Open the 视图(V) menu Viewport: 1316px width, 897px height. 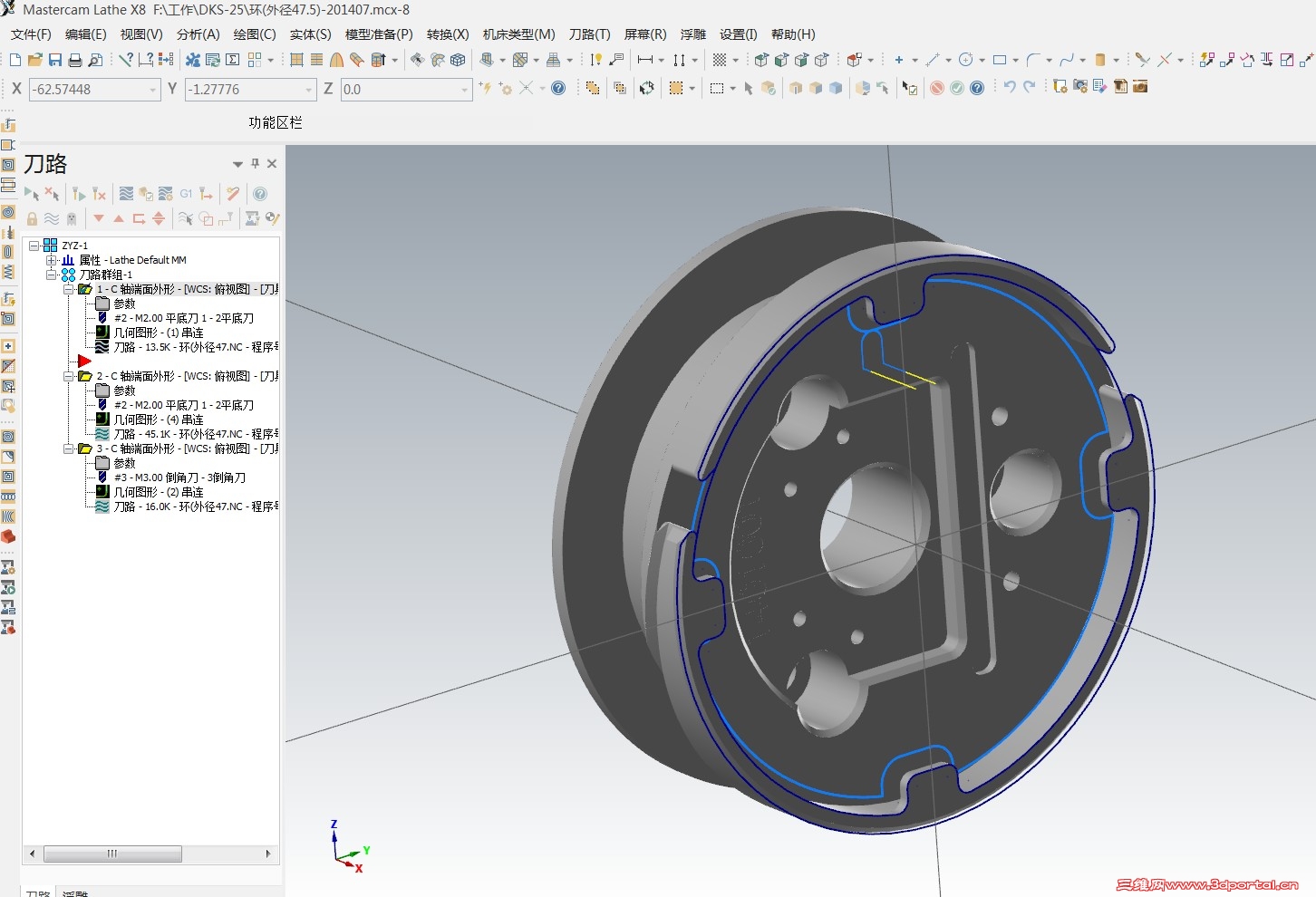pyautogui.click(x=141, y=34)
